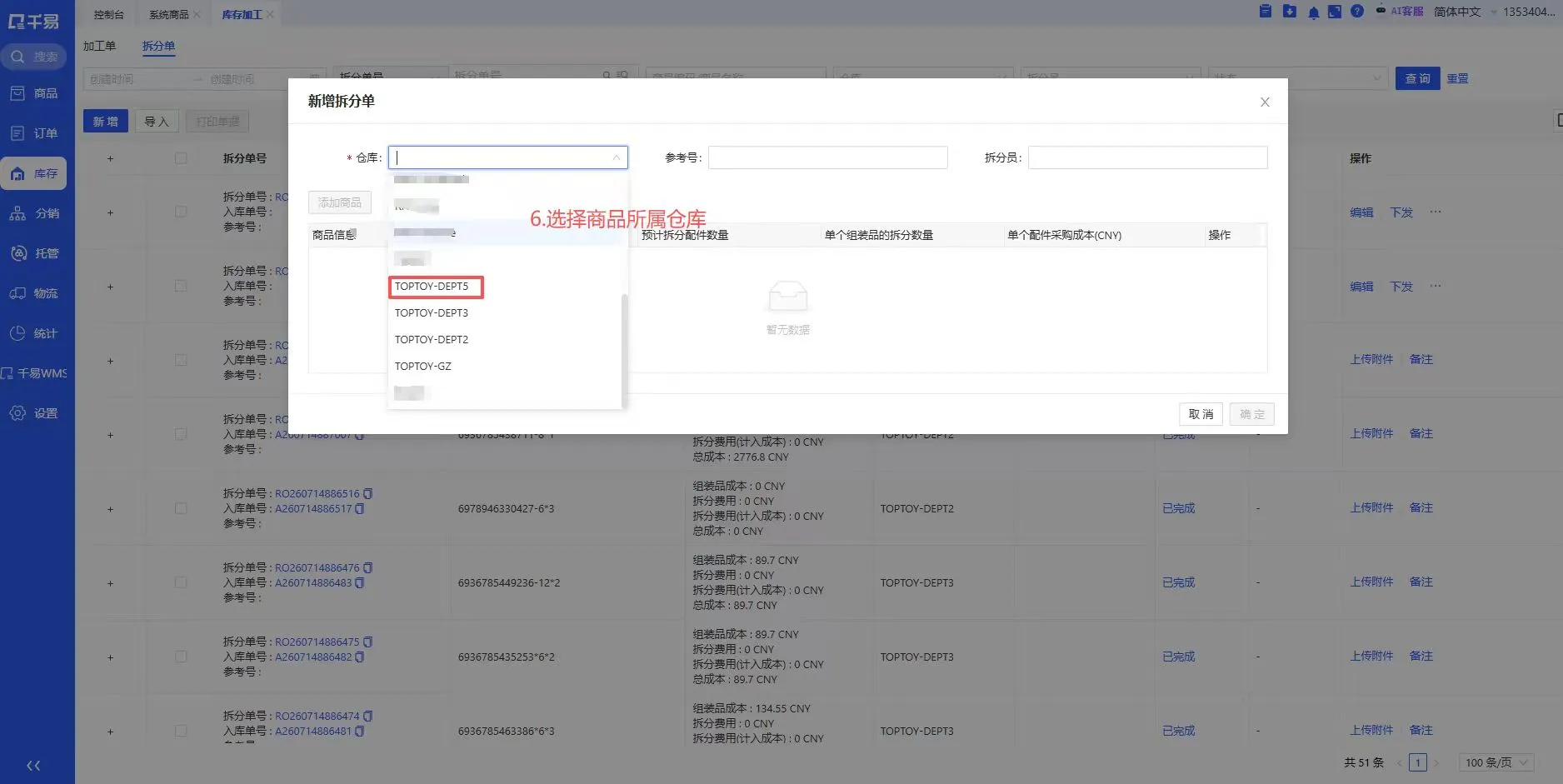Viewport: 1563px width, 784px height.
Task: Open the 托管 section in the sidebar
Action: (34, 253)
